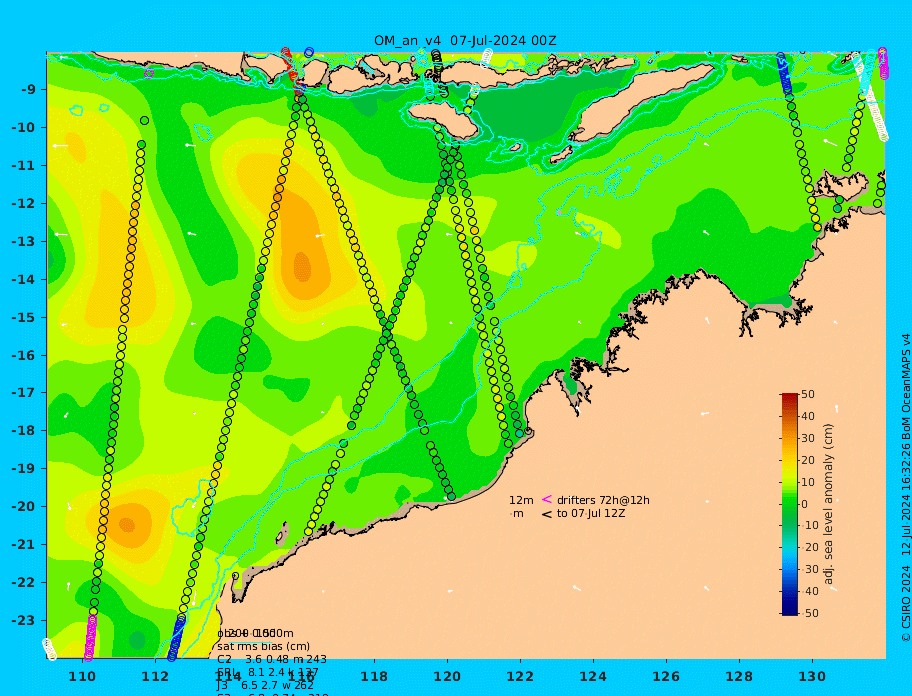Click the colorbar tick label 10

point(808,482)
